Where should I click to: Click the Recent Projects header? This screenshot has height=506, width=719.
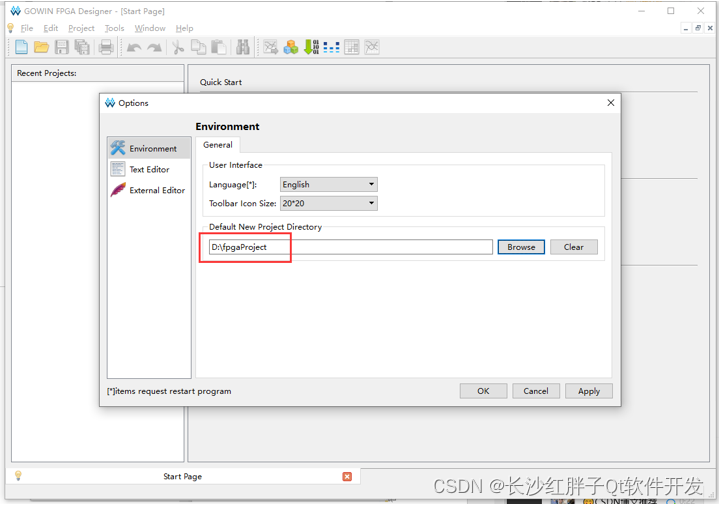pos(47,73)
